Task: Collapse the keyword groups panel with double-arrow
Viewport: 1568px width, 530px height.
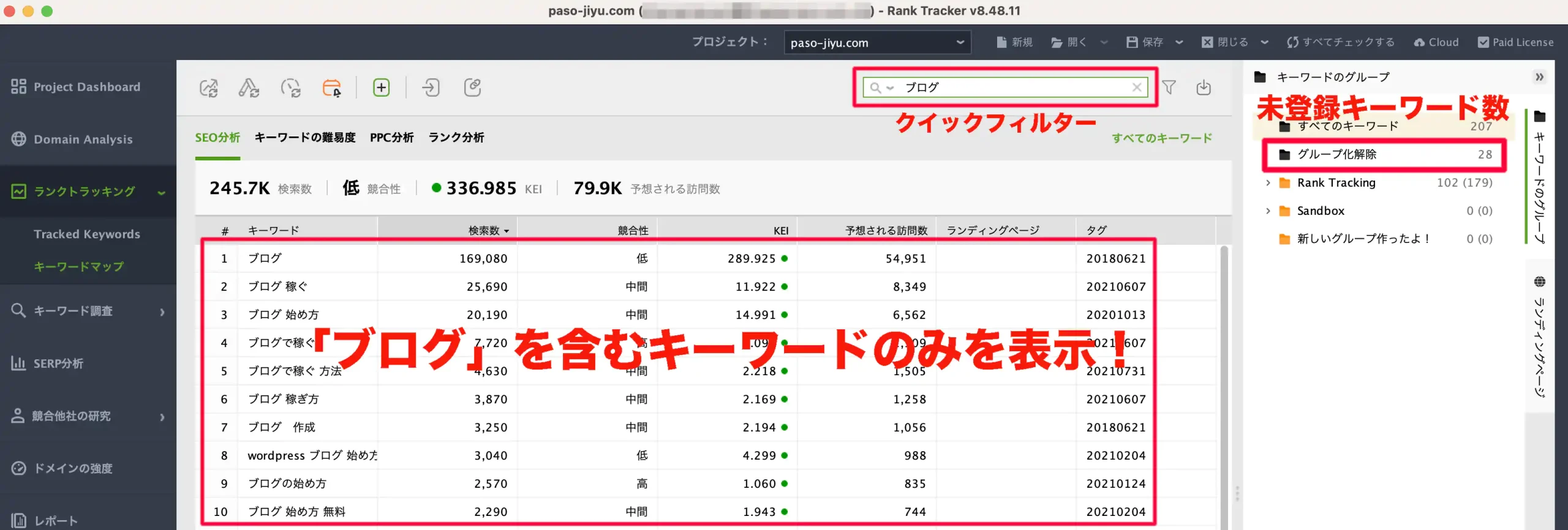Action: pos(1539,77)
